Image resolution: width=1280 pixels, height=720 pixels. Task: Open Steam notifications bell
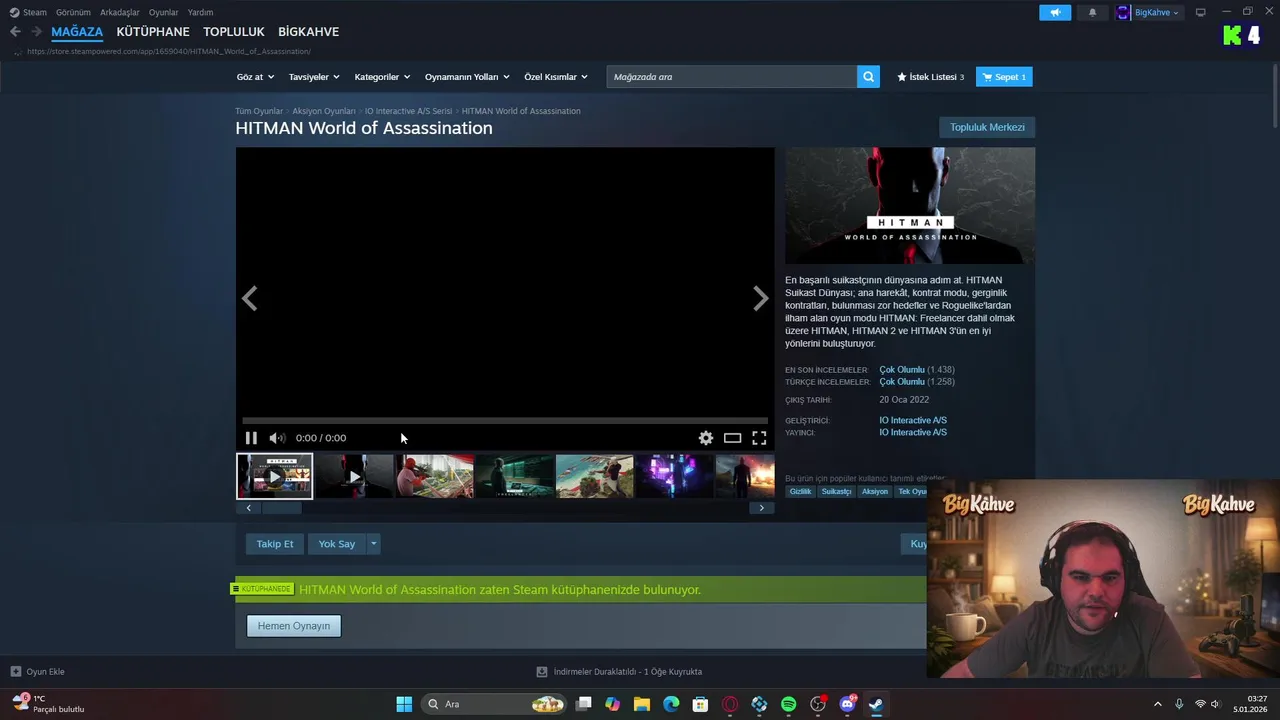1092,12
